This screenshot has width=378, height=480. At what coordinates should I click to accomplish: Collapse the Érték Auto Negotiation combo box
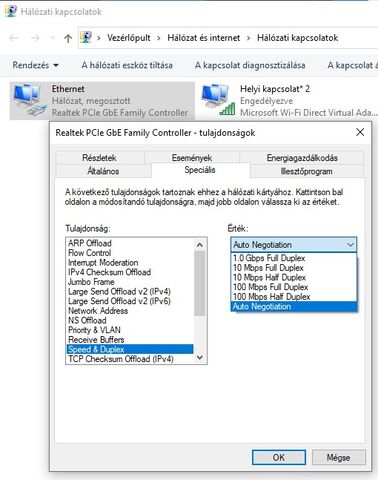[294, 245]
